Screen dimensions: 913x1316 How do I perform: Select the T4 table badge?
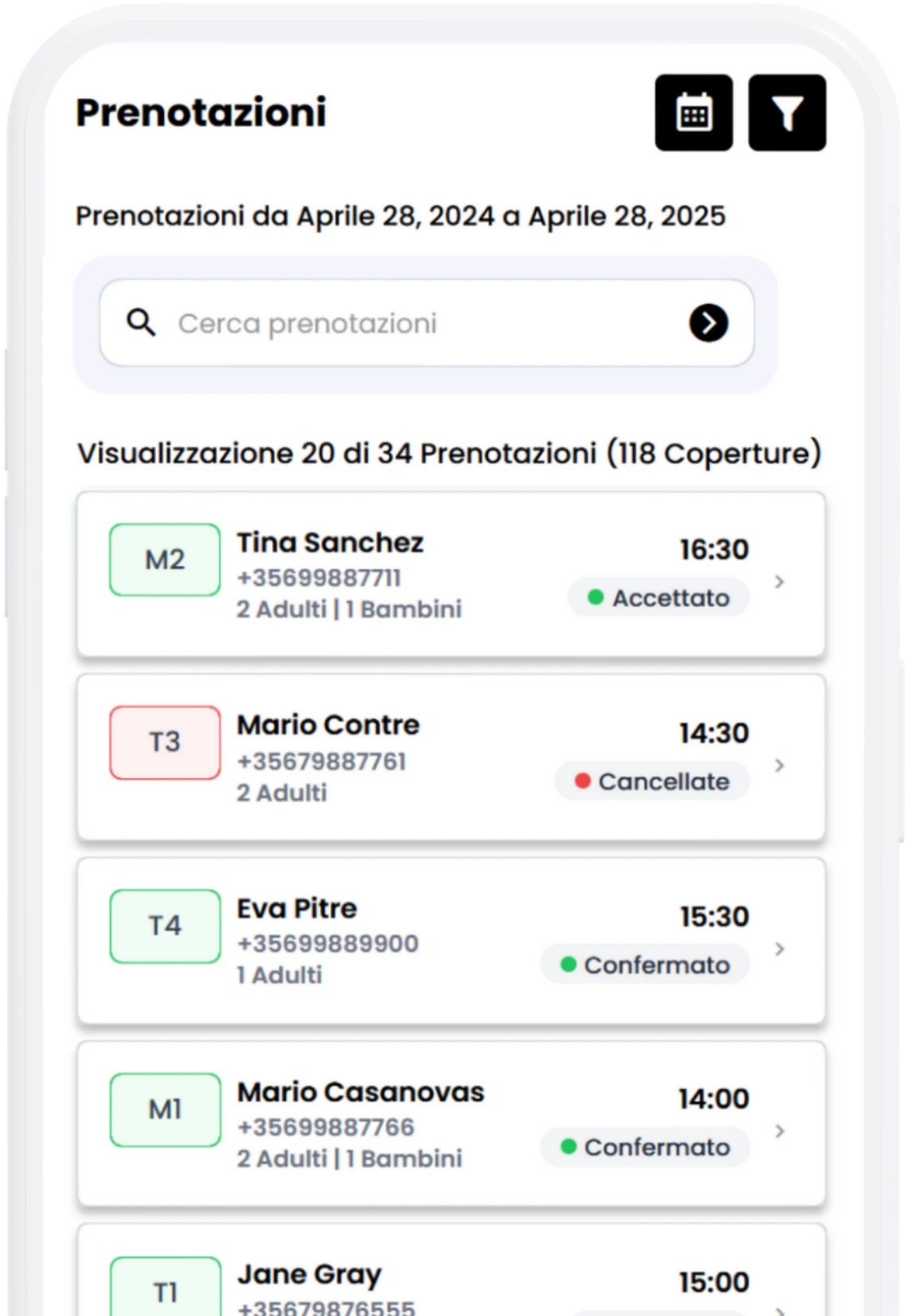click(165, 926)
